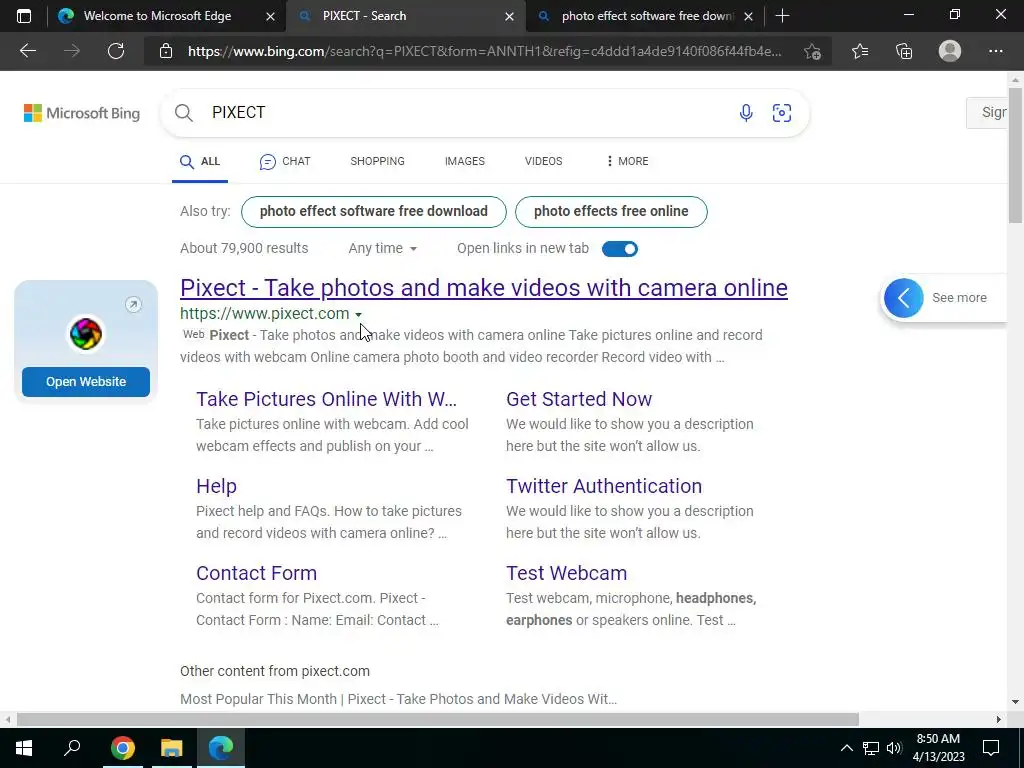
Task: Open Edge Settings and more menu
Action: coord(995,51)
